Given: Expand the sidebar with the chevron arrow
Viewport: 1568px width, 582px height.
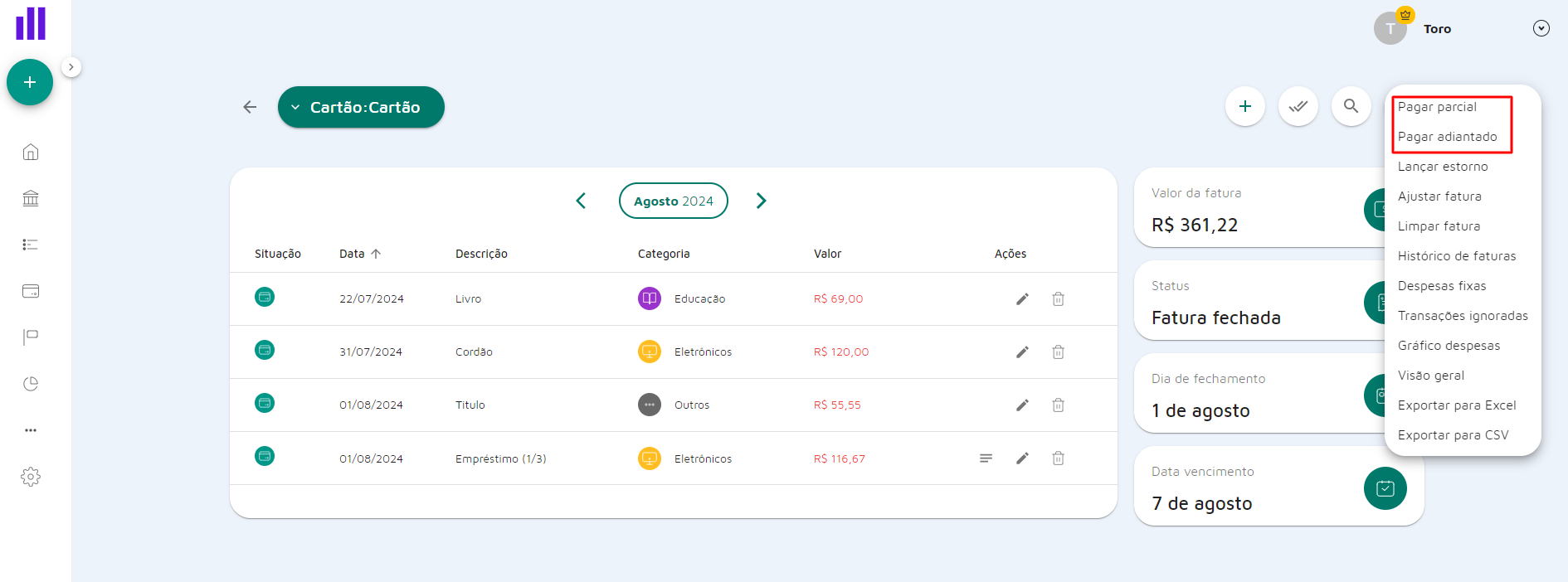Looking at the screenshot, I should pyautogui.click(x=71, y=67).
